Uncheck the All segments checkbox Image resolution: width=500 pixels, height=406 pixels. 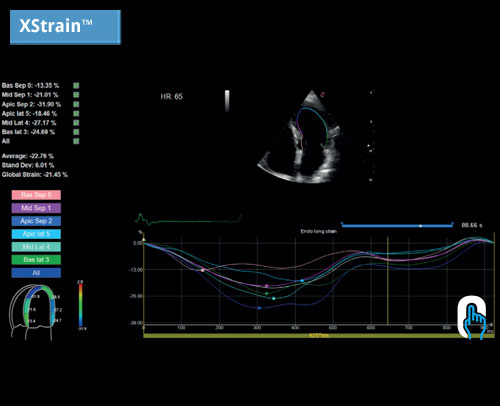pos(76,141)
